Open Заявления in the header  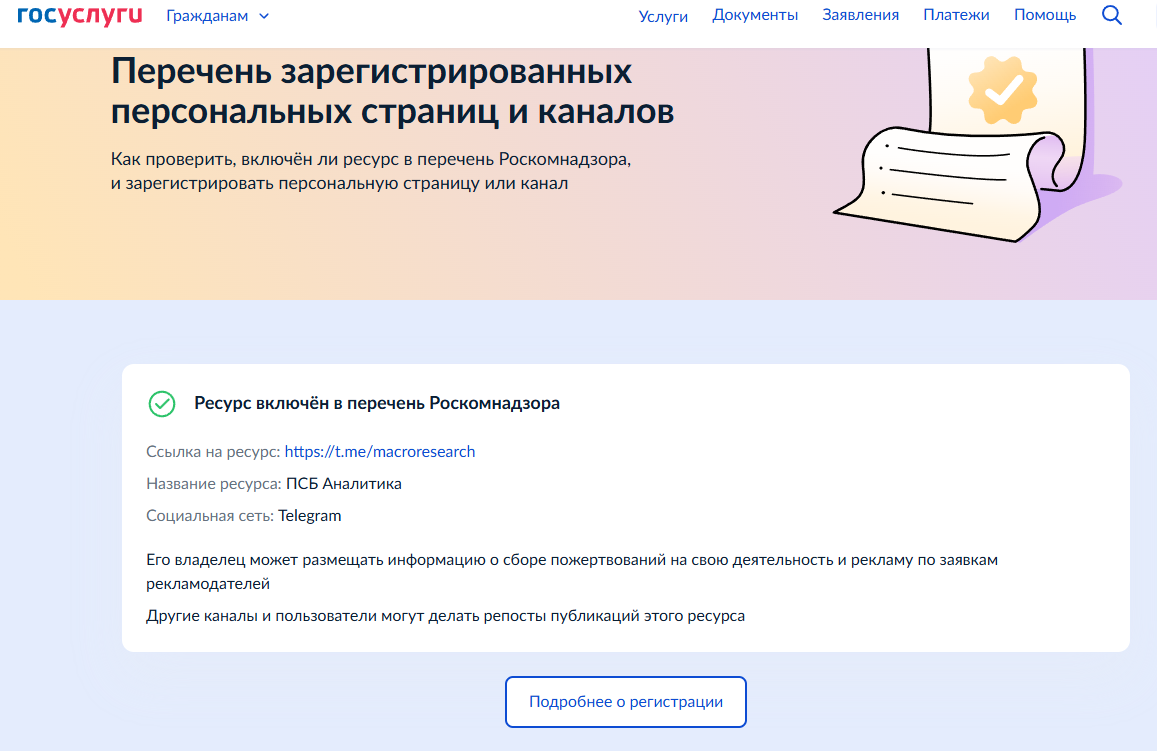pyautogui.click(x=860, y=15)
